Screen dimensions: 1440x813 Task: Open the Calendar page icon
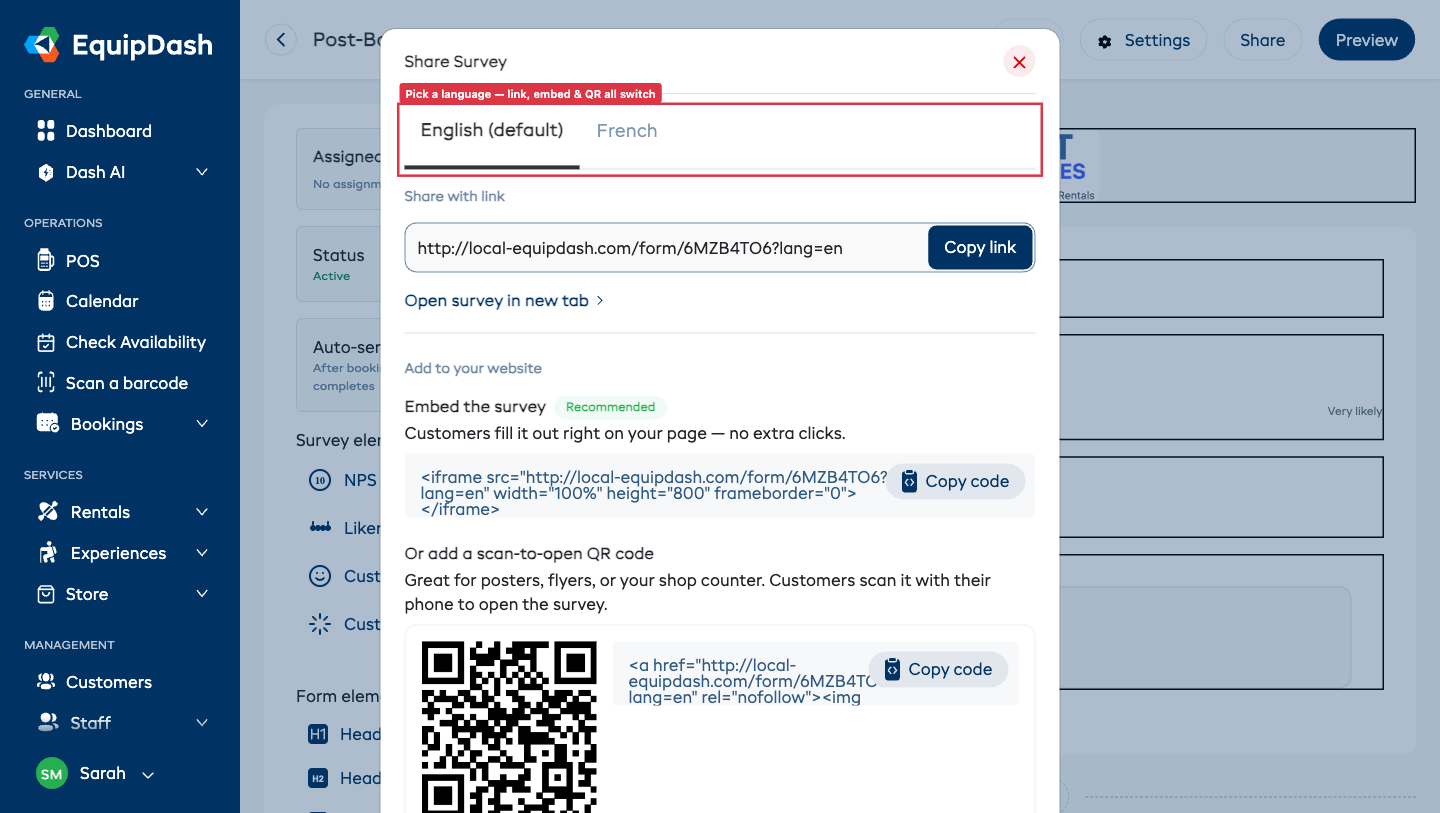[x=45, y=301]
